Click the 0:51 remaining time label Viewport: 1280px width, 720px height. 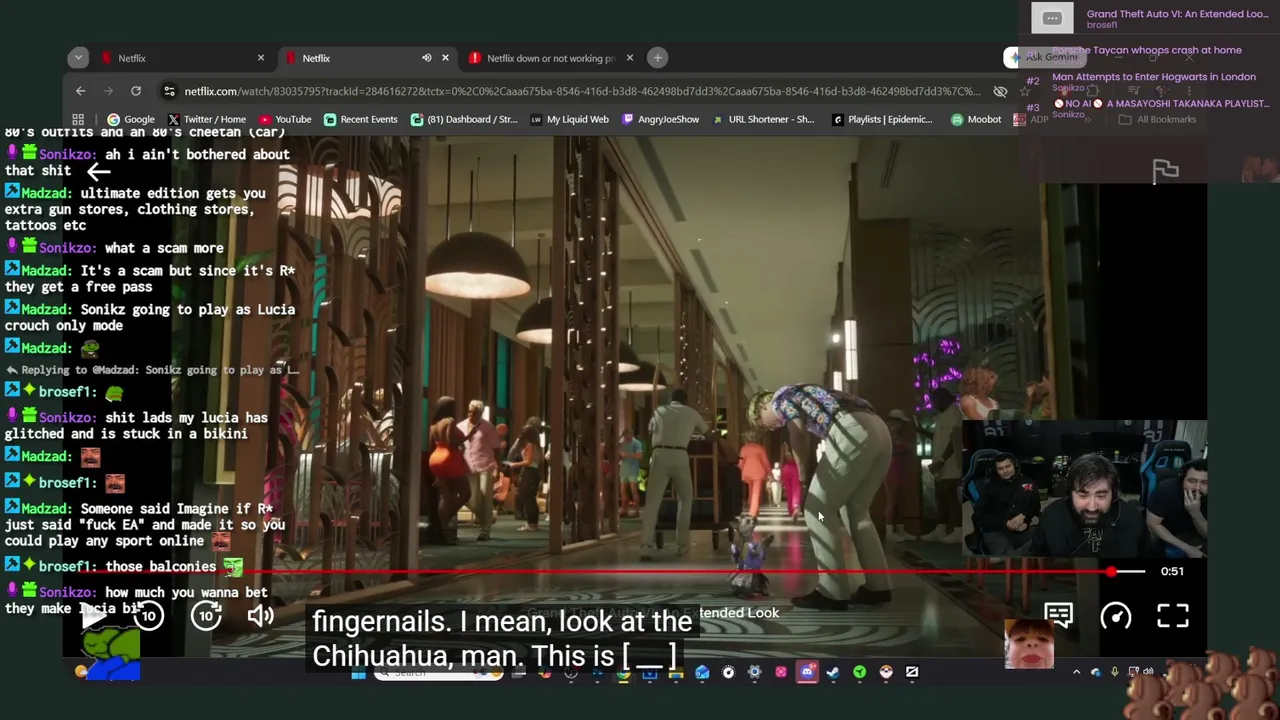pyautogui.click(x=1172, y=571)
